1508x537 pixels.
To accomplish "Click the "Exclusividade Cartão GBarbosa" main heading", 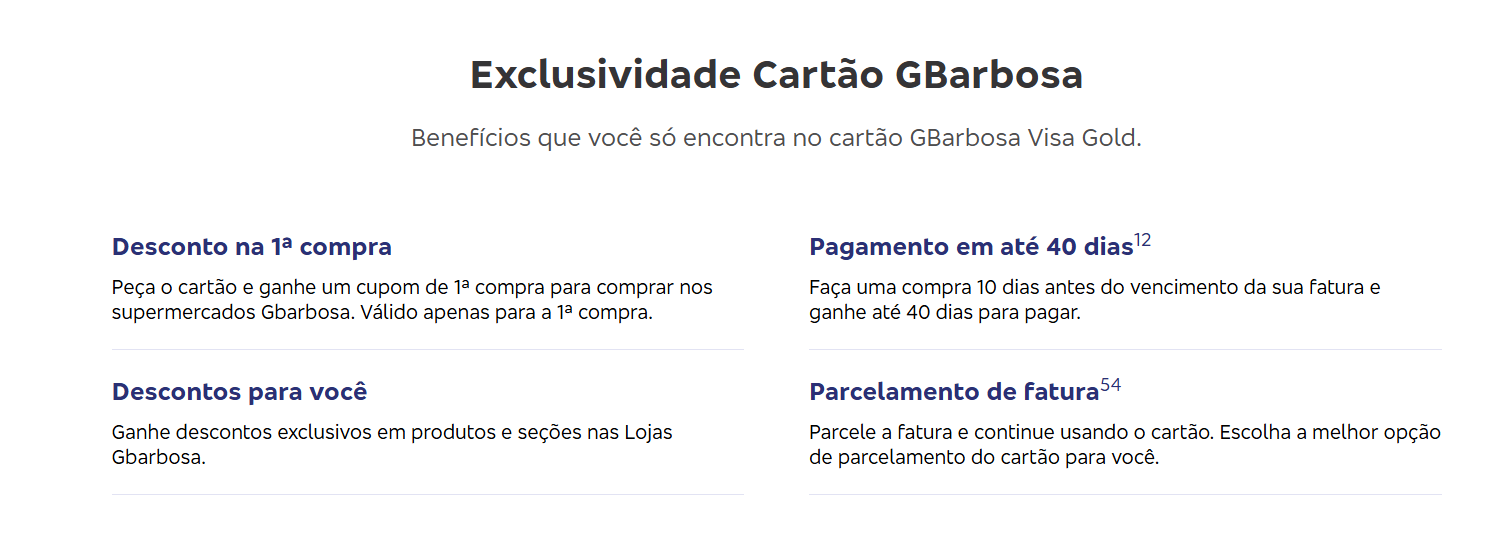I will (x=776, y=76).
